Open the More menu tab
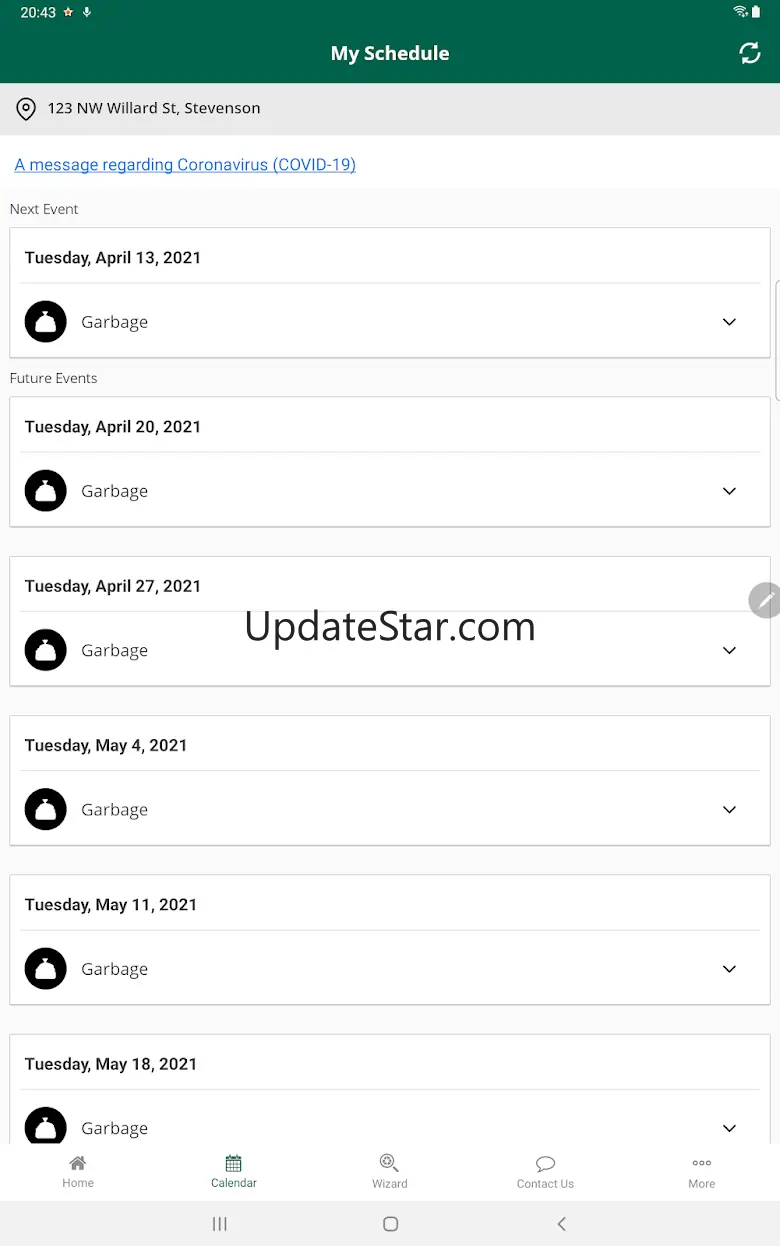 (x=702, y=1172)
